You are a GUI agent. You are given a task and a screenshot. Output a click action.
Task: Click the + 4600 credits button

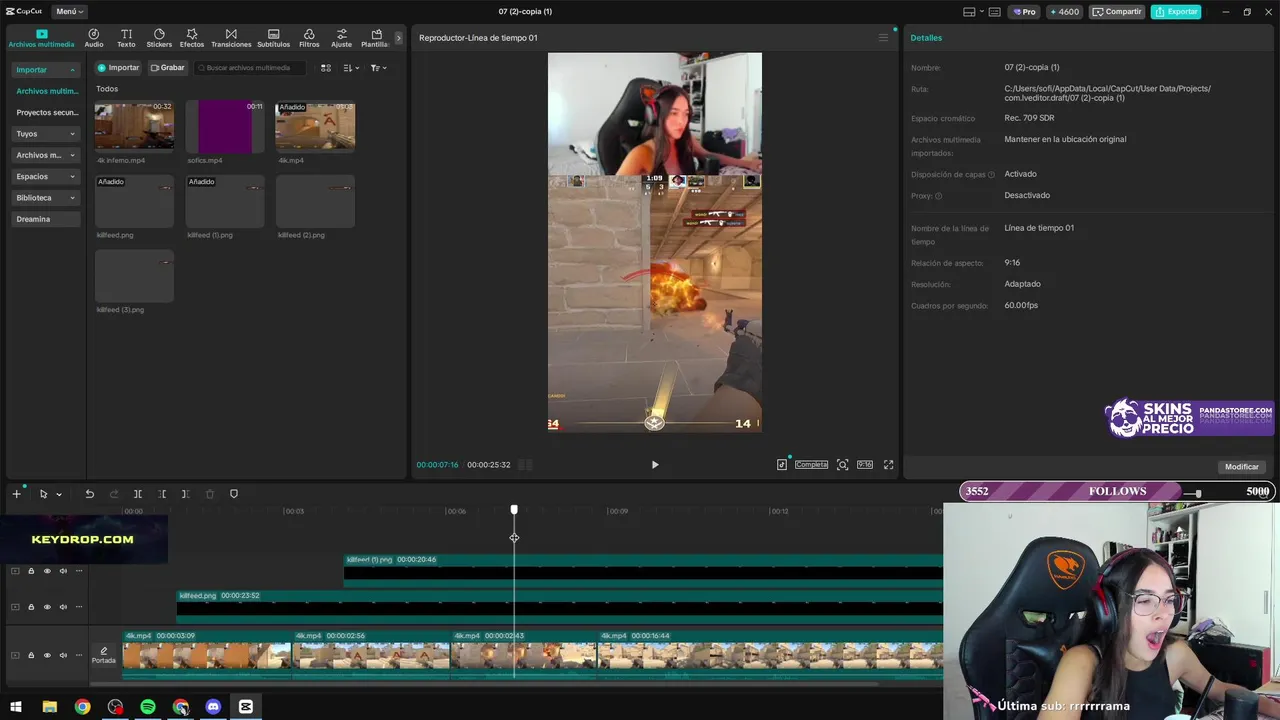[x=1064, y=12]
